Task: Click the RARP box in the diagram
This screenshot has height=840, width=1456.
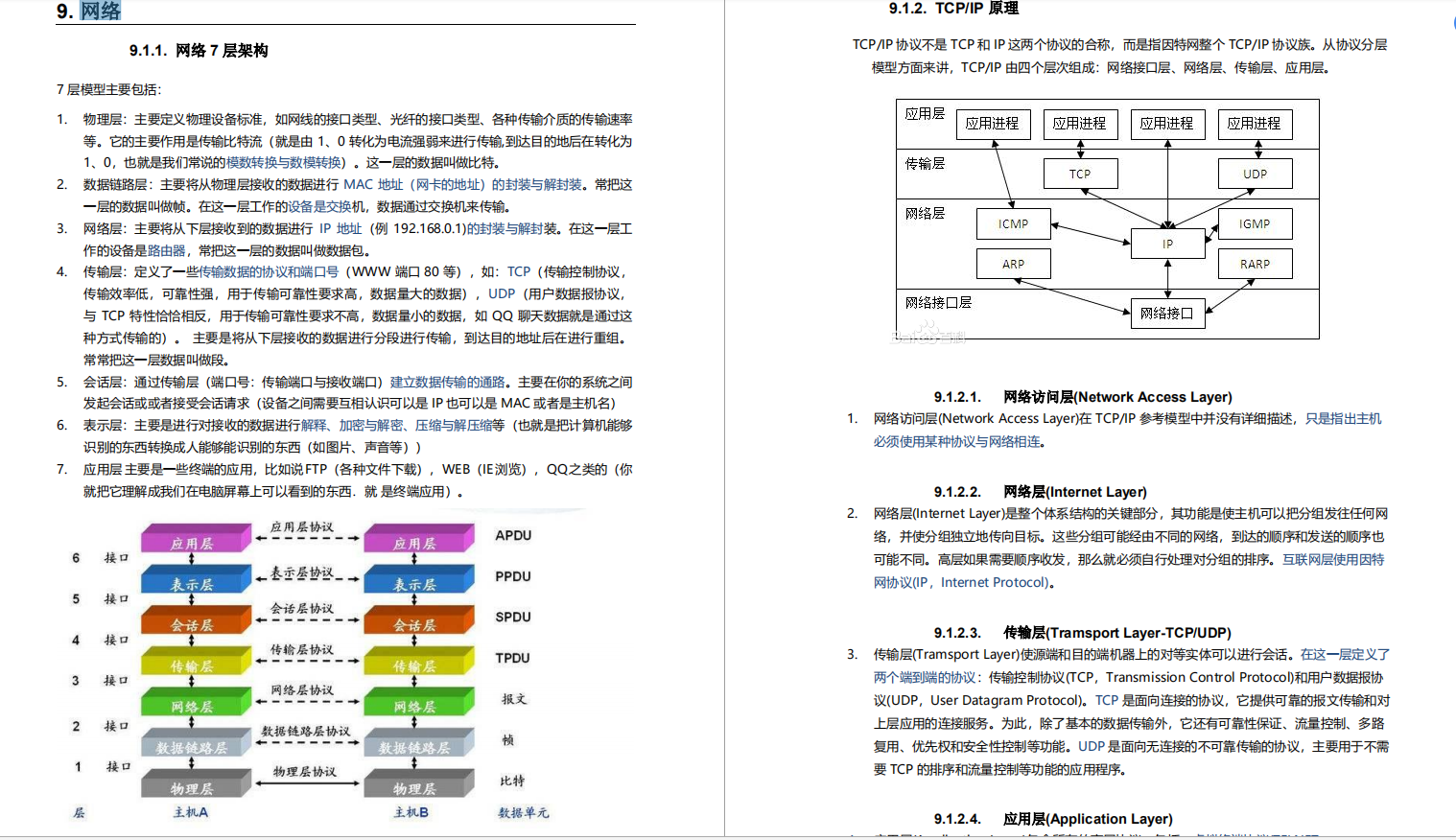Action: pos(1255,263)
